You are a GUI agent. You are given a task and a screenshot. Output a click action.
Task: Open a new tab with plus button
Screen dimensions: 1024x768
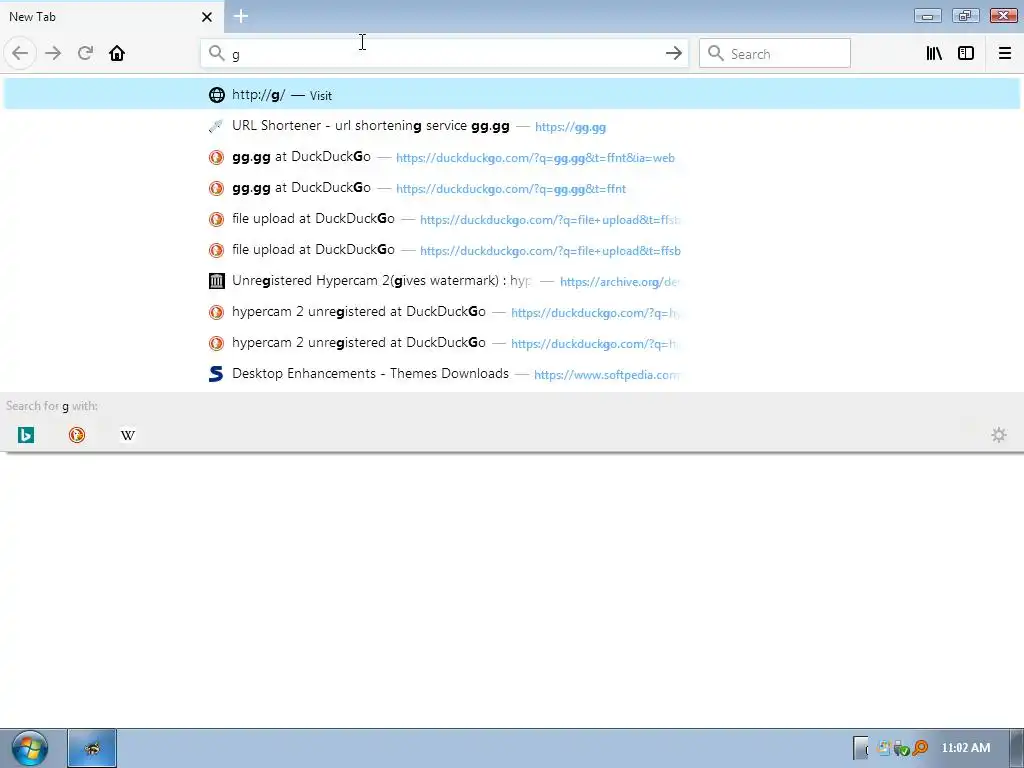point(240,16)
